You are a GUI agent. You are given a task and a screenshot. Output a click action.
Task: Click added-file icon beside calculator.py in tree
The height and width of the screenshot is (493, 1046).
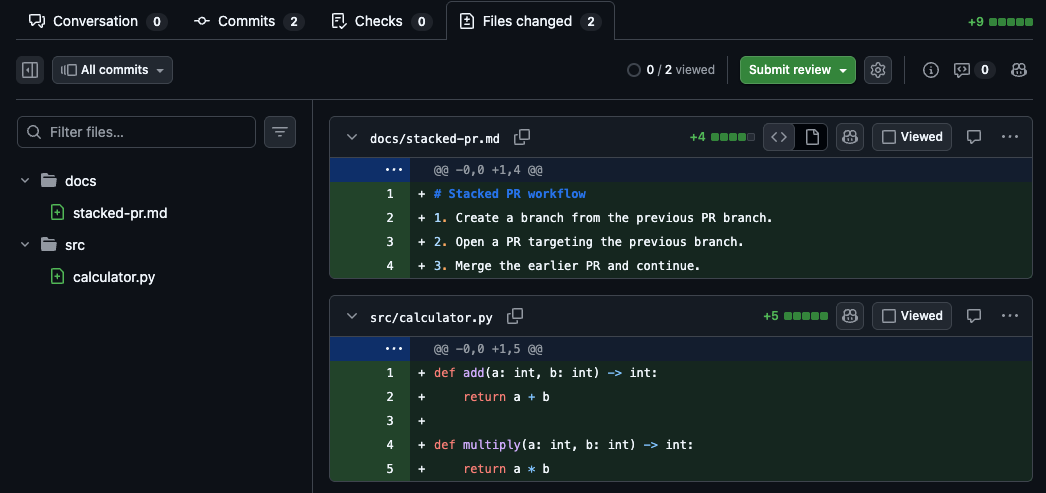point(58,277)
